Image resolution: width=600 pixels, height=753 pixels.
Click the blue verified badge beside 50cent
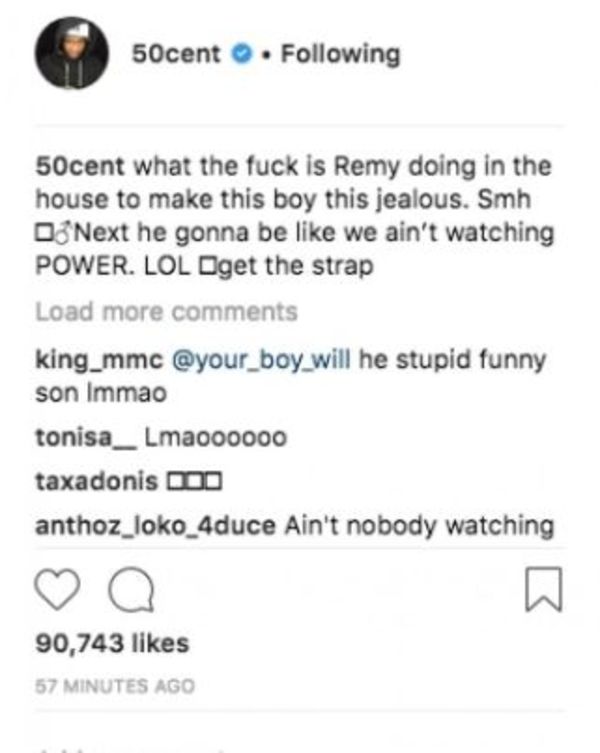click(x=242, y=53)
